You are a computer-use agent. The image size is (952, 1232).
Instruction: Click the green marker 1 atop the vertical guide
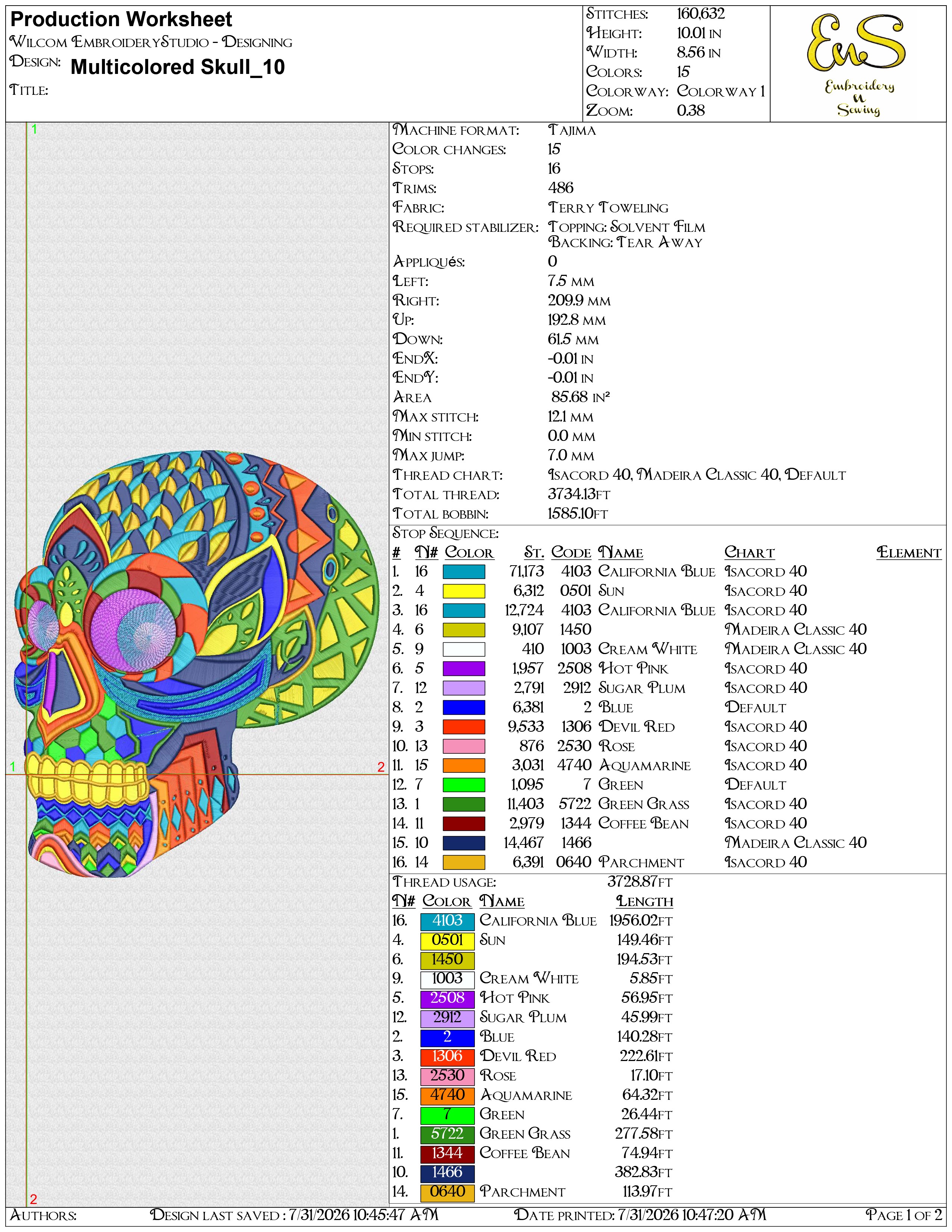click(34, 129)
